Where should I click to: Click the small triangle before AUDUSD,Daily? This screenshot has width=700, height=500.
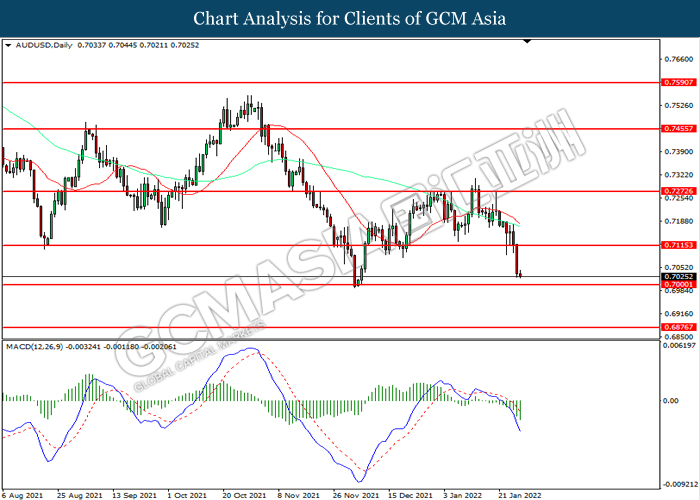point(8,45)
